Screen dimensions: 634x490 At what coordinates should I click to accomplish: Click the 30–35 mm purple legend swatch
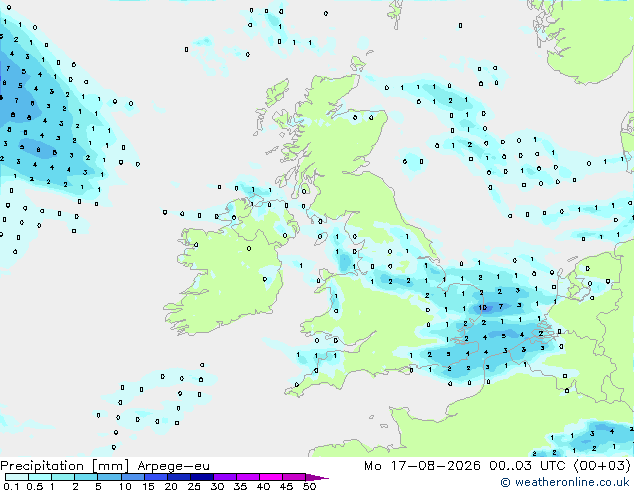click(225, 477)
